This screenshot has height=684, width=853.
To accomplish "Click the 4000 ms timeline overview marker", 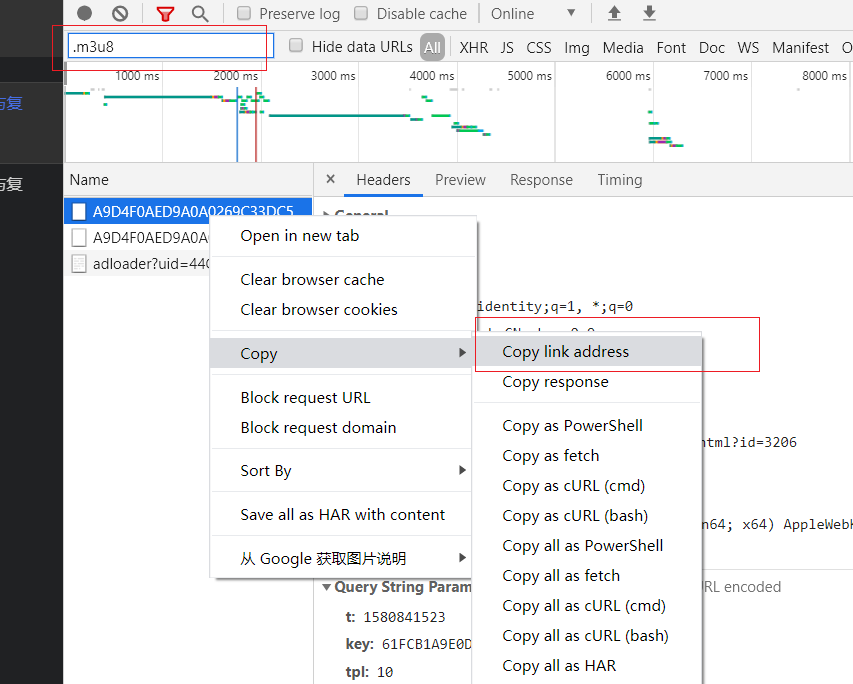I will 431,76.
